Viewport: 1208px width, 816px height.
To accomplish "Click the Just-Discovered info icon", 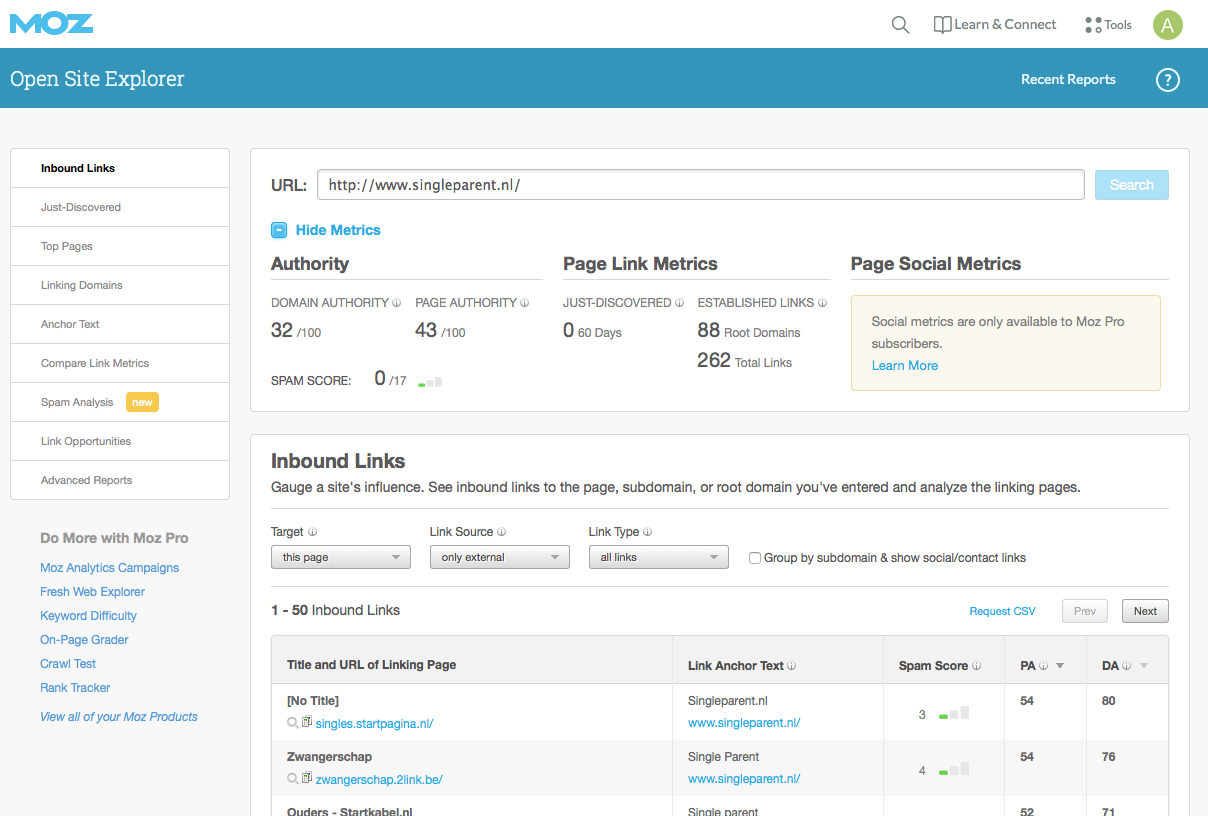I will (x=680, y=303).
